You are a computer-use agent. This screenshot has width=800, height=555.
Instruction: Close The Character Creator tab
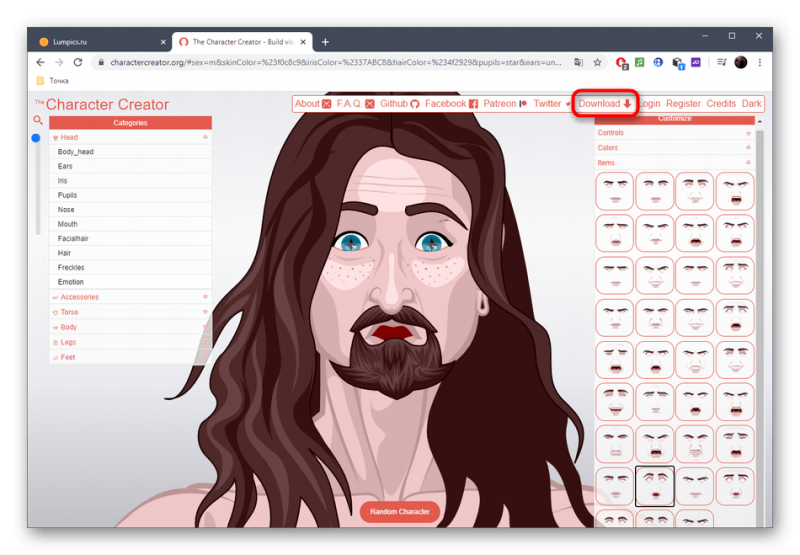pyautogui.click(x=303, y=42)
